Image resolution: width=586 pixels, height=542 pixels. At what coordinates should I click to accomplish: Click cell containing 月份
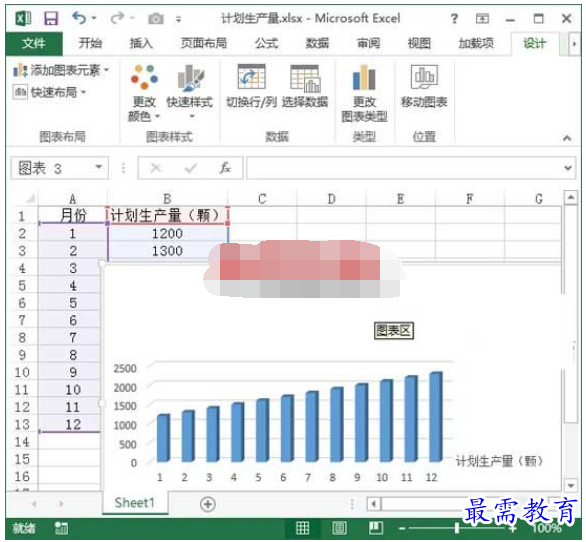point(73,215)
